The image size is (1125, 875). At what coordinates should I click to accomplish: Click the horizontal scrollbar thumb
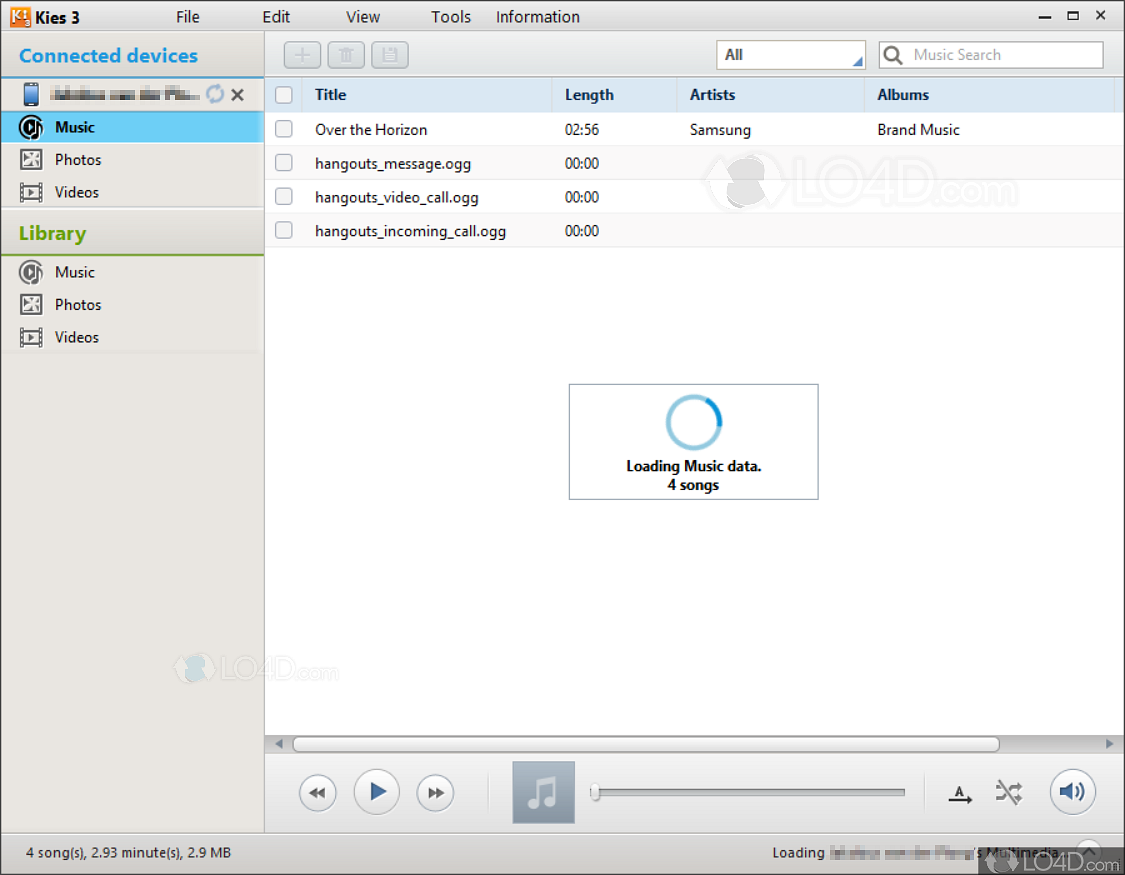(x=646, y=744)
